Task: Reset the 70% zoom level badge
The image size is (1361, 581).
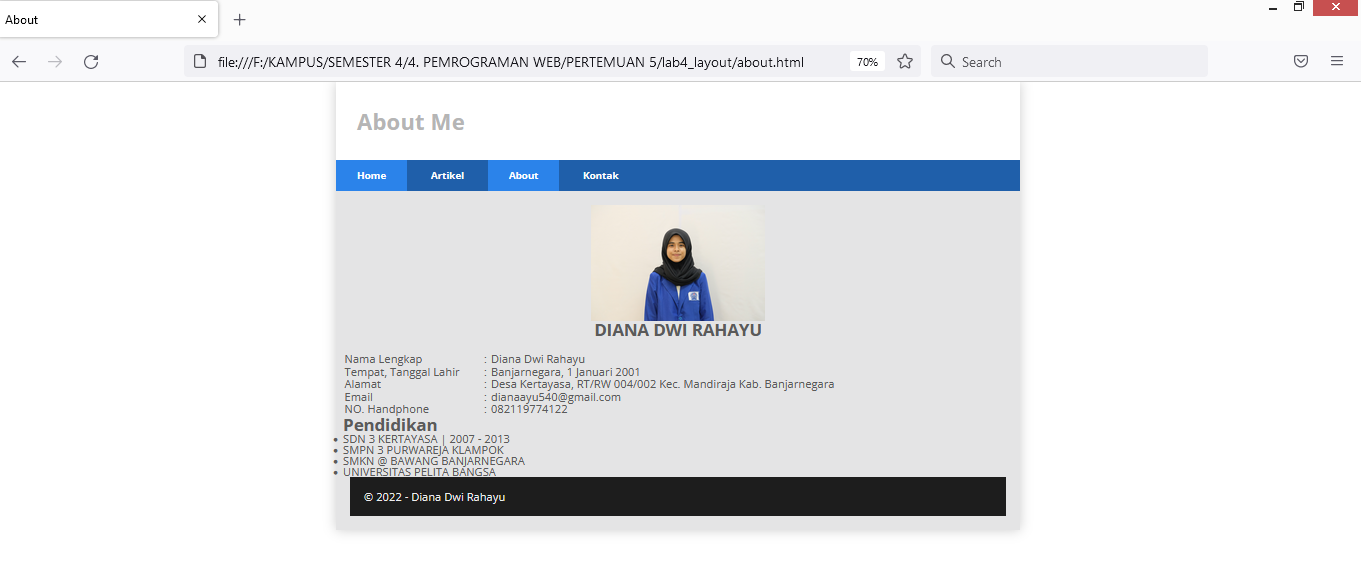Action: [867, 62]
